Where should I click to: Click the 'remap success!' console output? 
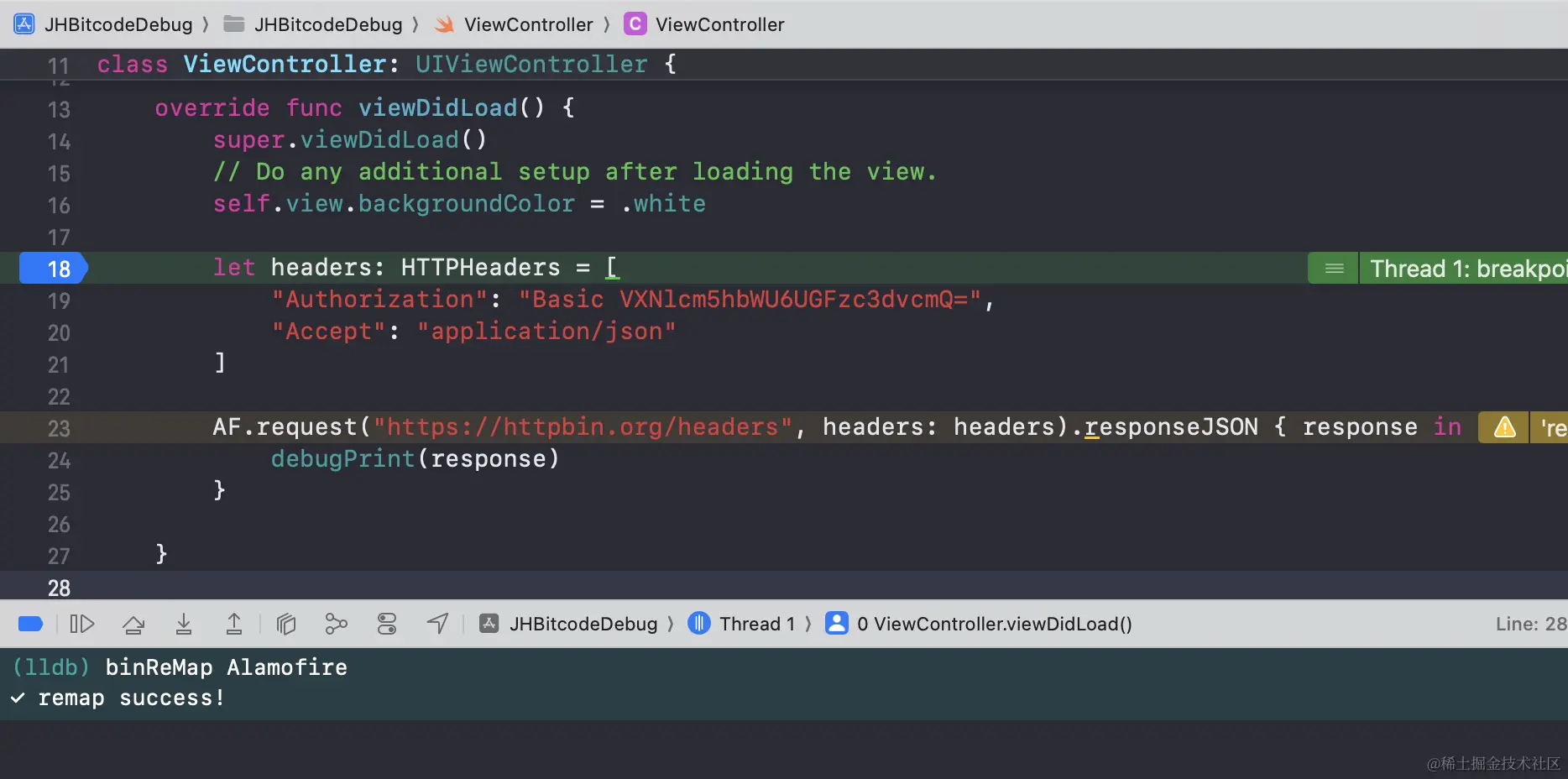tap(131, 698)
